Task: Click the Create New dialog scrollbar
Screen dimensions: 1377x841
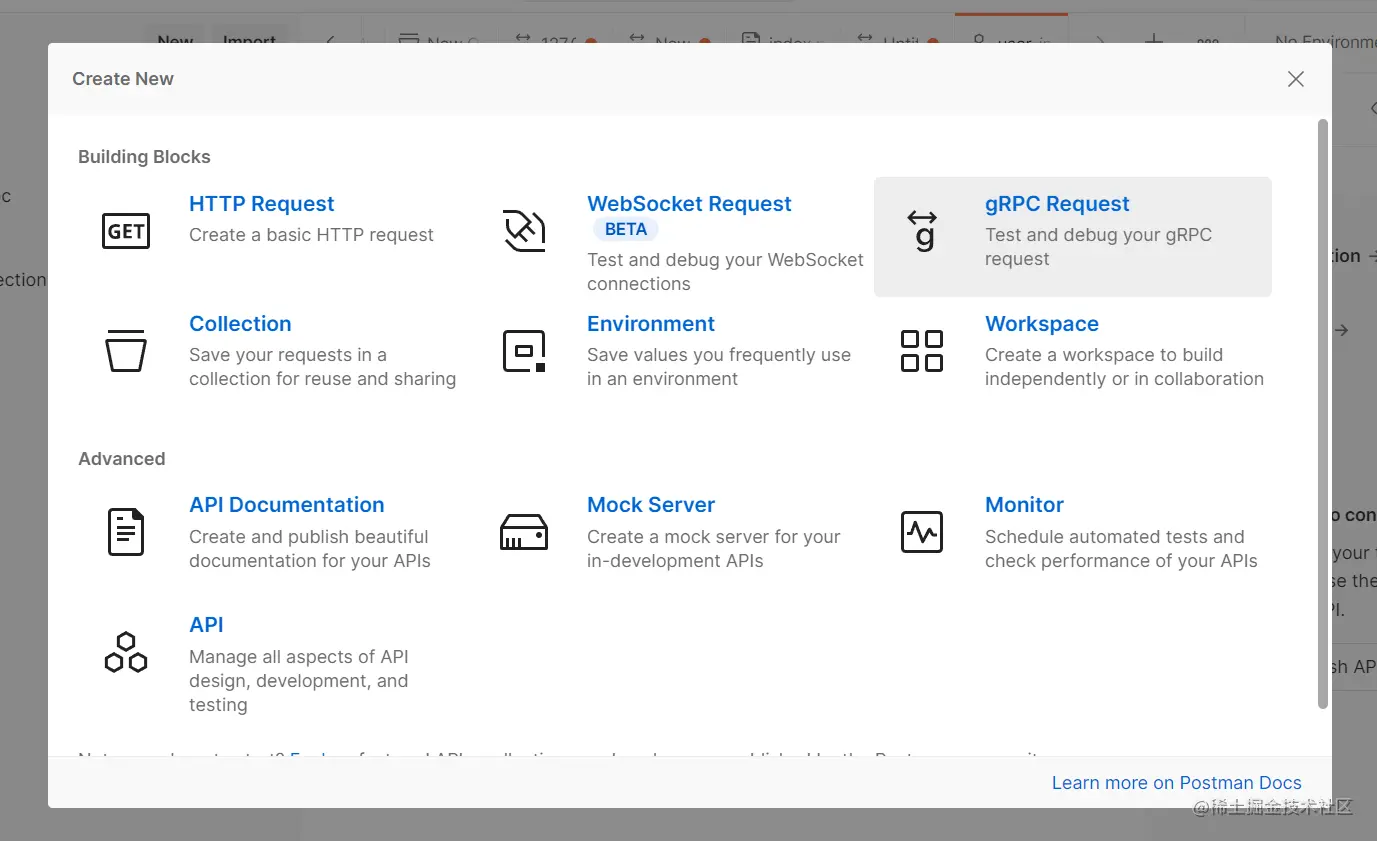Action: point(1323,414)
